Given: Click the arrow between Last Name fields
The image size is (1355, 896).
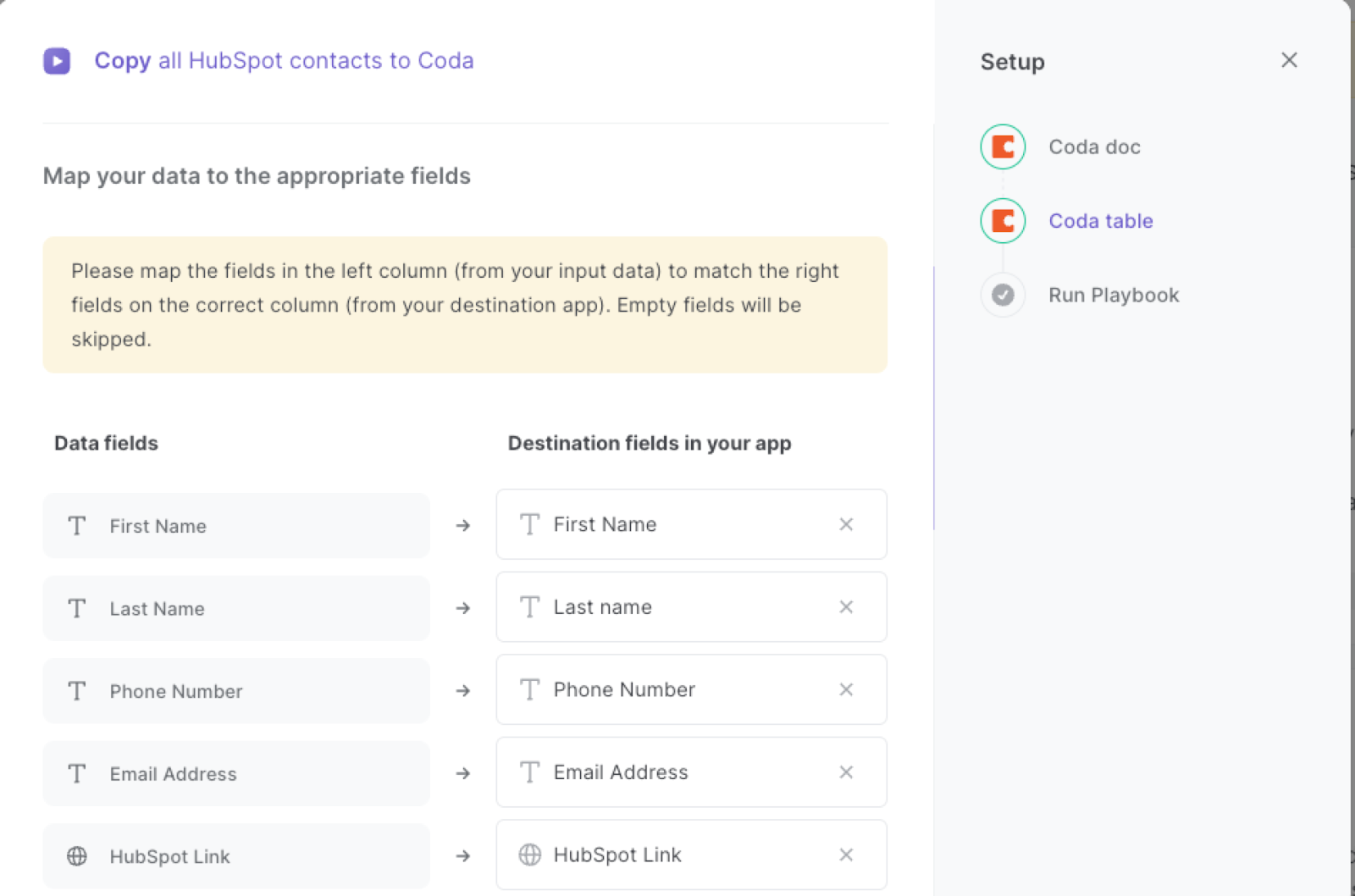Looking at the screenshot, I should click(463, 608).
